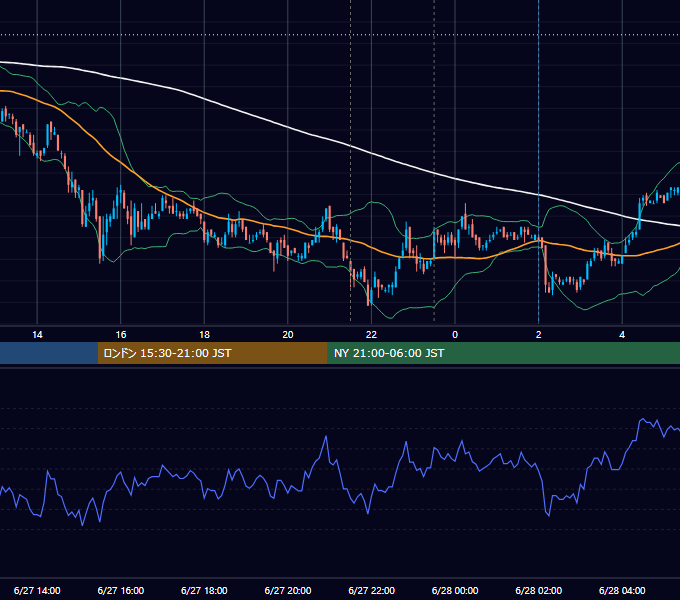
Task: Click time axis label 2
Action: 539,335
